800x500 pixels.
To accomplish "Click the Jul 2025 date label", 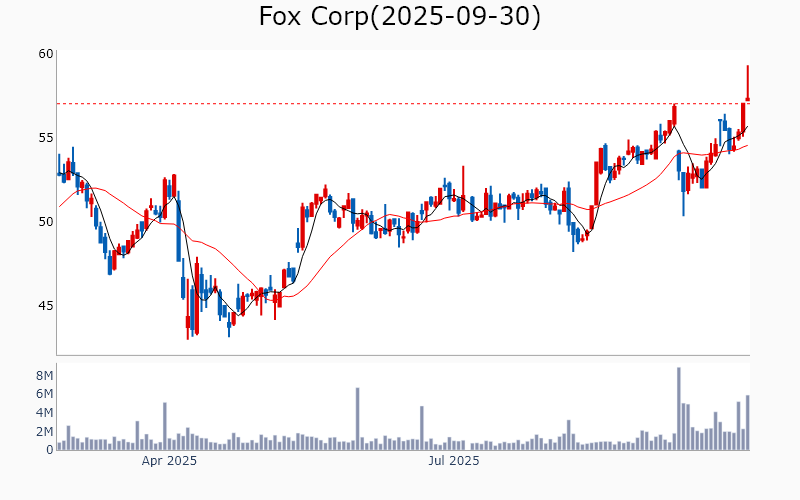I will coord(454,461).
